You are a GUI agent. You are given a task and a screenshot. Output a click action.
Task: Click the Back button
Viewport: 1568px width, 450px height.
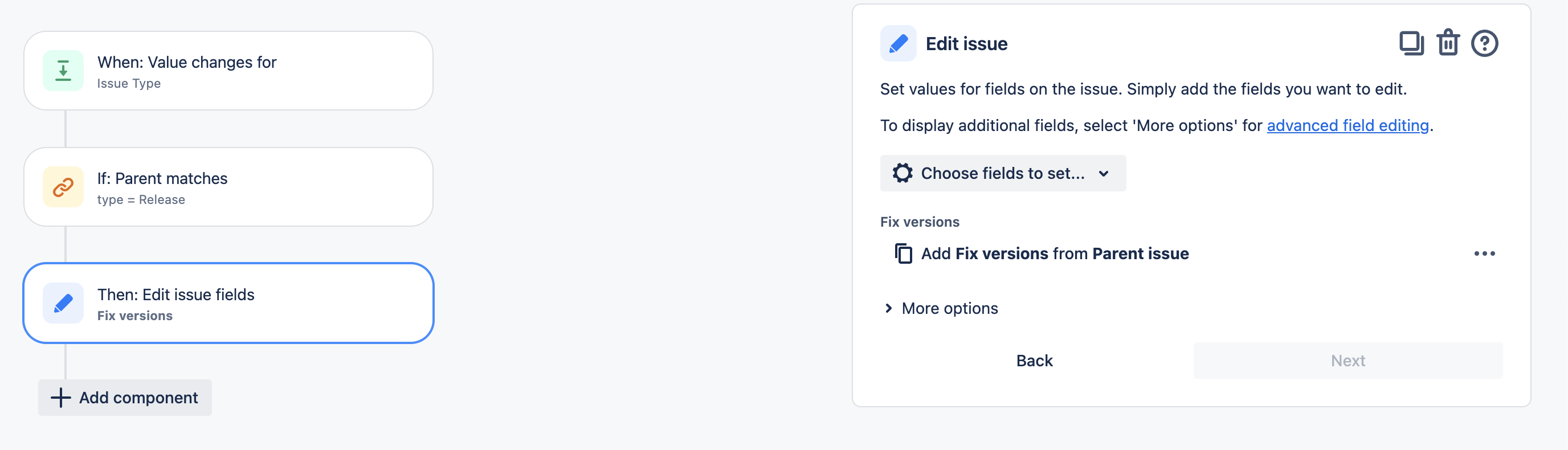(x=1034, y=361)
